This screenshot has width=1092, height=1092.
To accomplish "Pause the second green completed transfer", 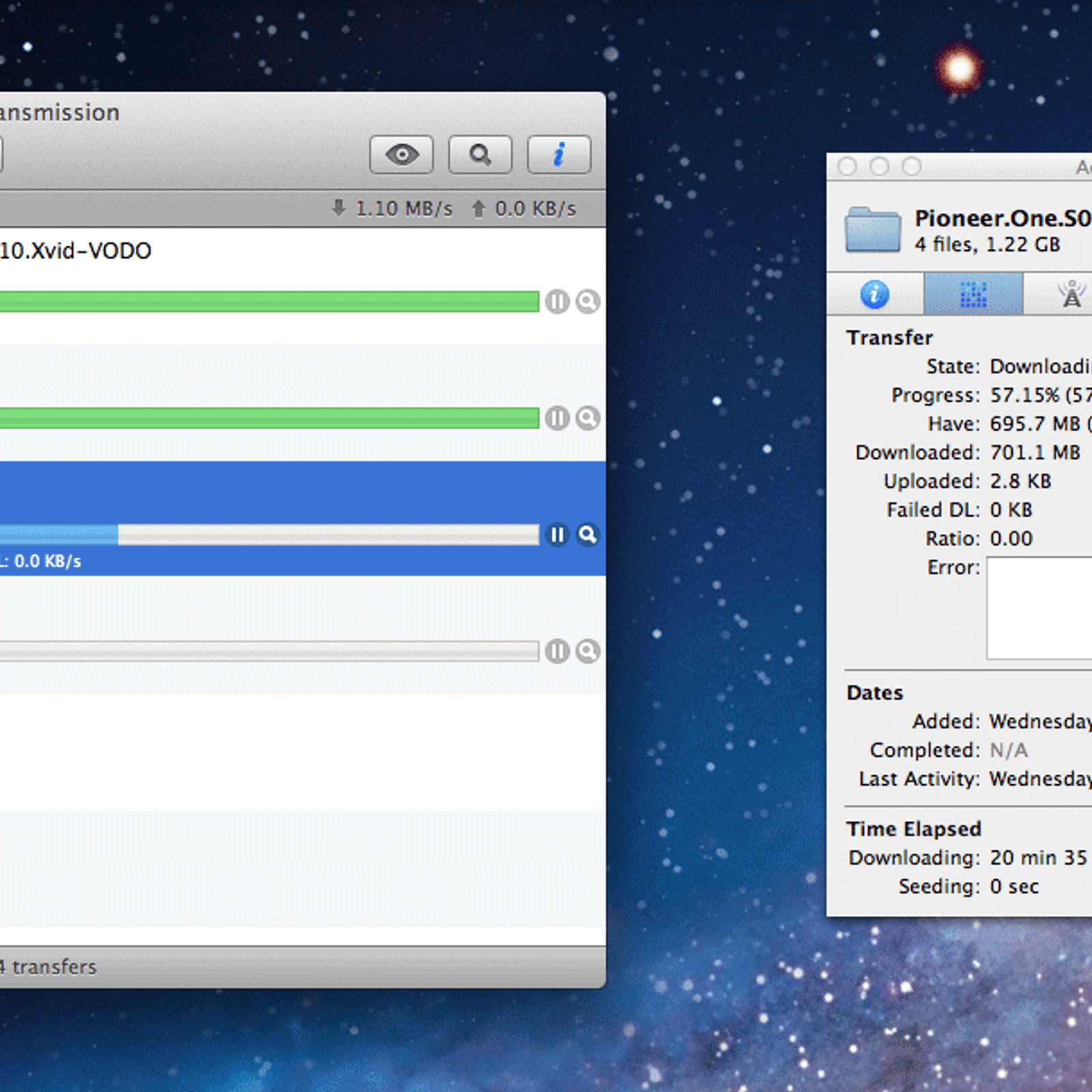I will (x=558, y=418).
